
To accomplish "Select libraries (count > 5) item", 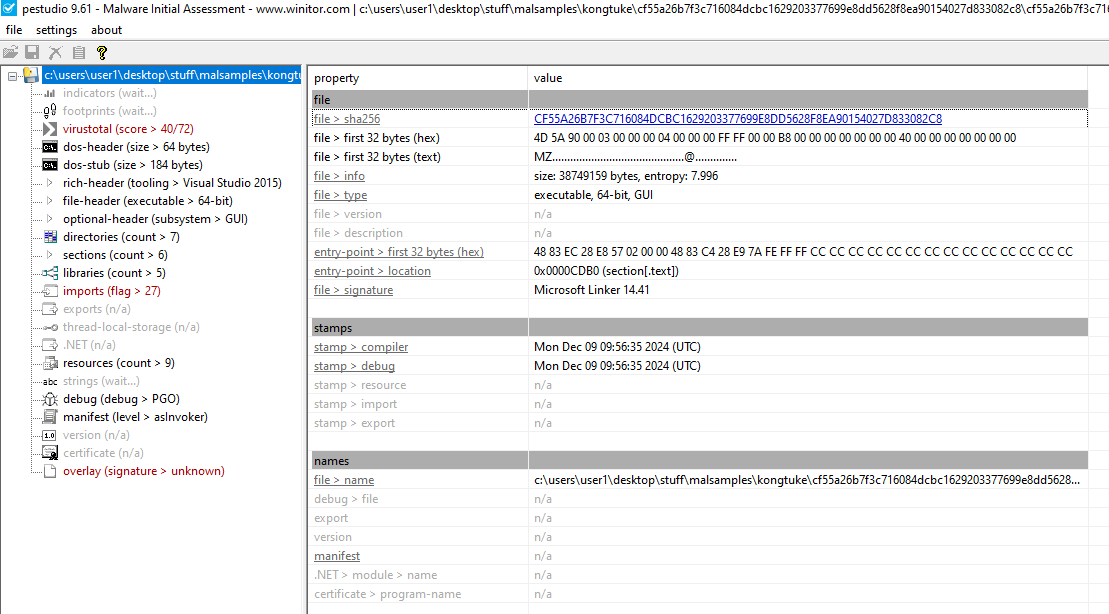I will [114, 273].
